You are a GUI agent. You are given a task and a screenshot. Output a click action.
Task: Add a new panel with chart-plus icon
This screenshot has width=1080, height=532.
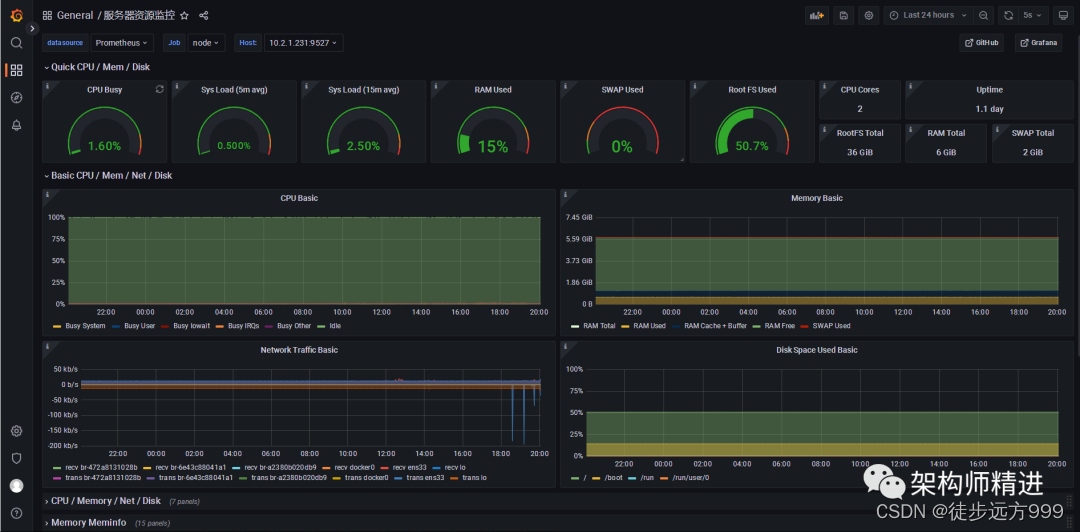(817, 15)
